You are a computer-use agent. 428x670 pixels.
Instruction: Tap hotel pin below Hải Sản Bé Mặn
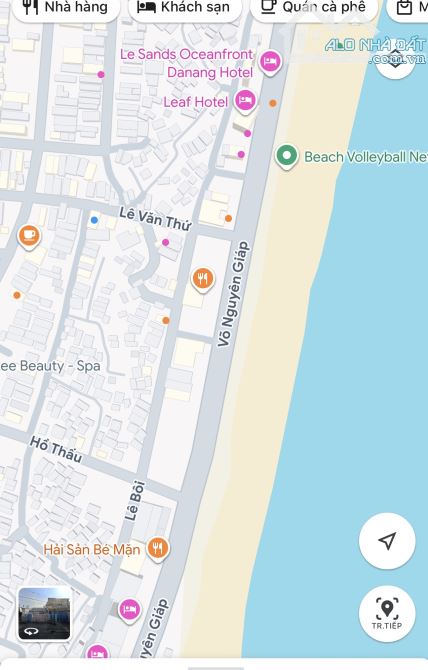[x=130, y=610]
